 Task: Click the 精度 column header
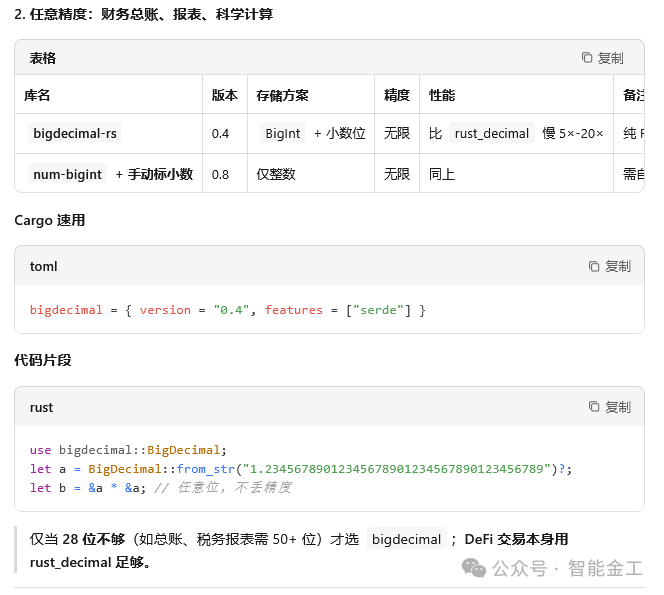397,95
